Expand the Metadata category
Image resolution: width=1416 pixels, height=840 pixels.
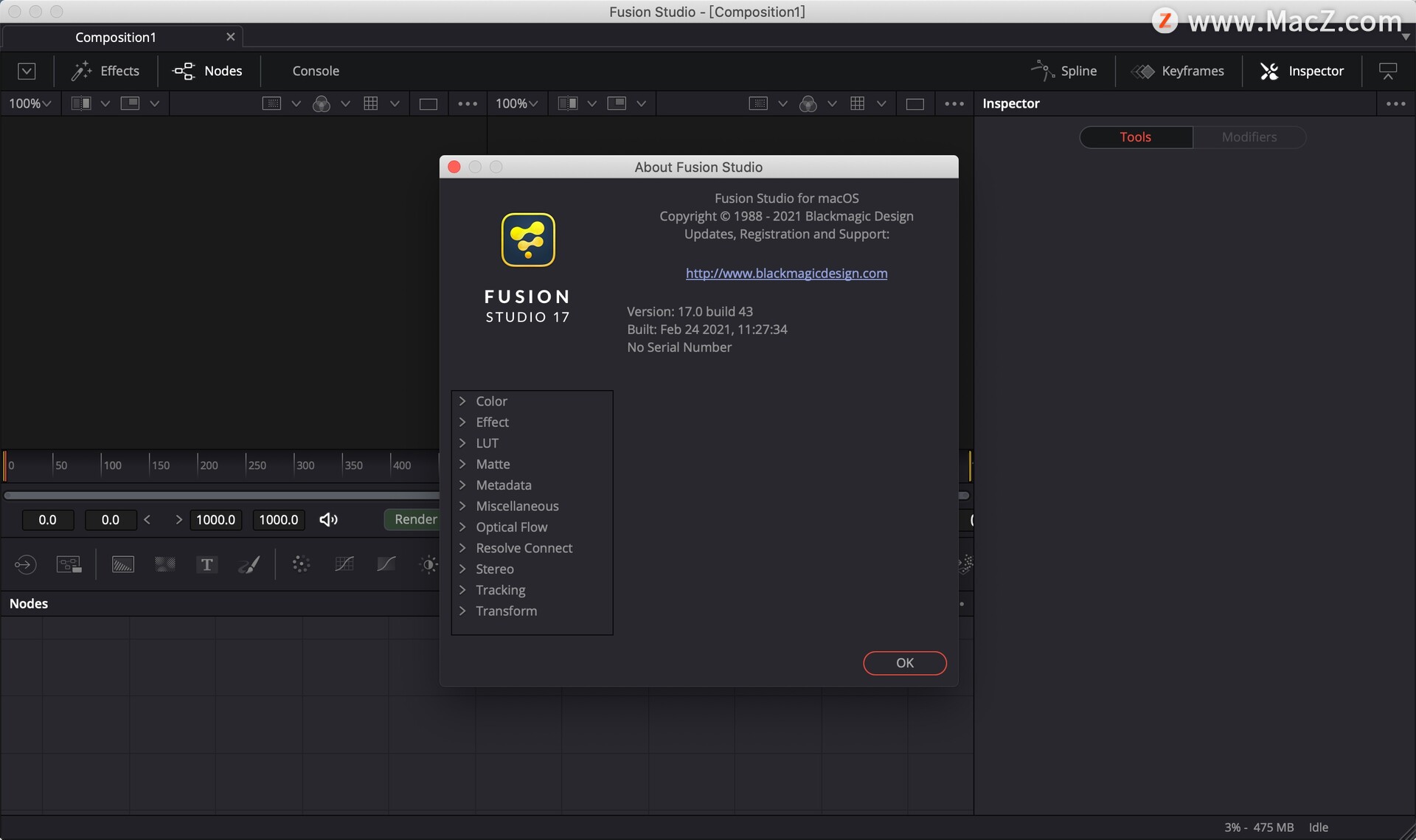coord(462,485)
